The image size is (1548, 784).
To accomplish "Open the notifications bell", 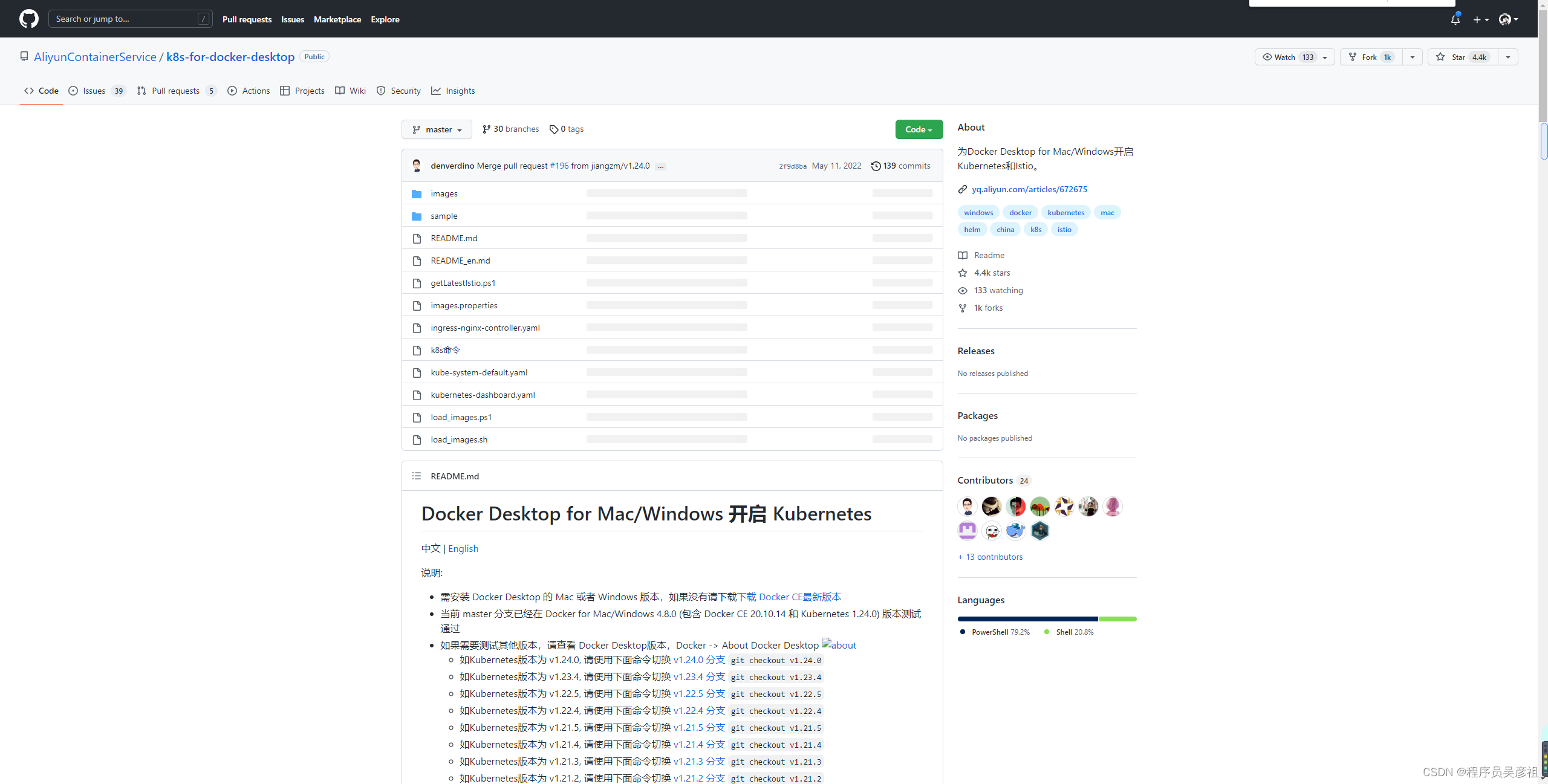I will tap(1455, 19).
